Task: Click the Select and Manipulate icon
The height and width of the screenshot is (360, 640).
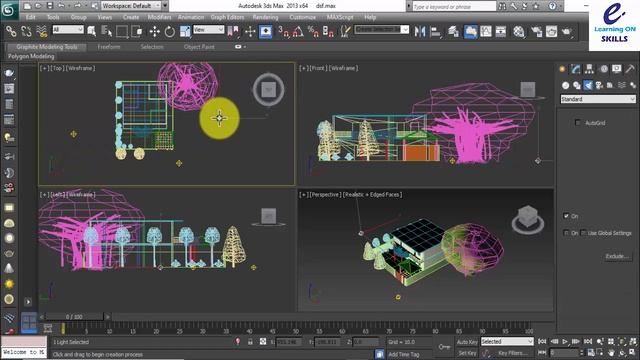Action: (250, 31)
